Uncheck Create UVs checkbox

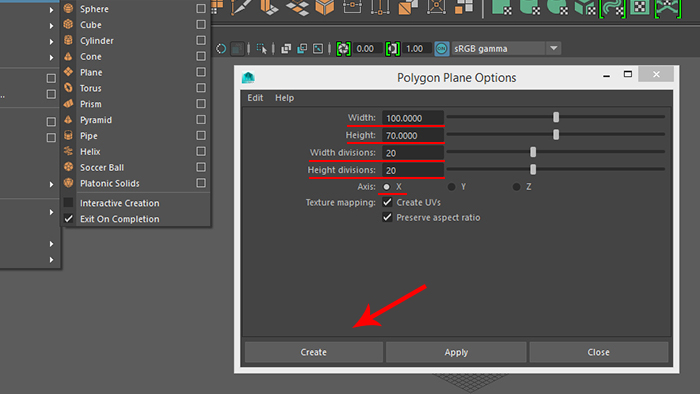387,202
